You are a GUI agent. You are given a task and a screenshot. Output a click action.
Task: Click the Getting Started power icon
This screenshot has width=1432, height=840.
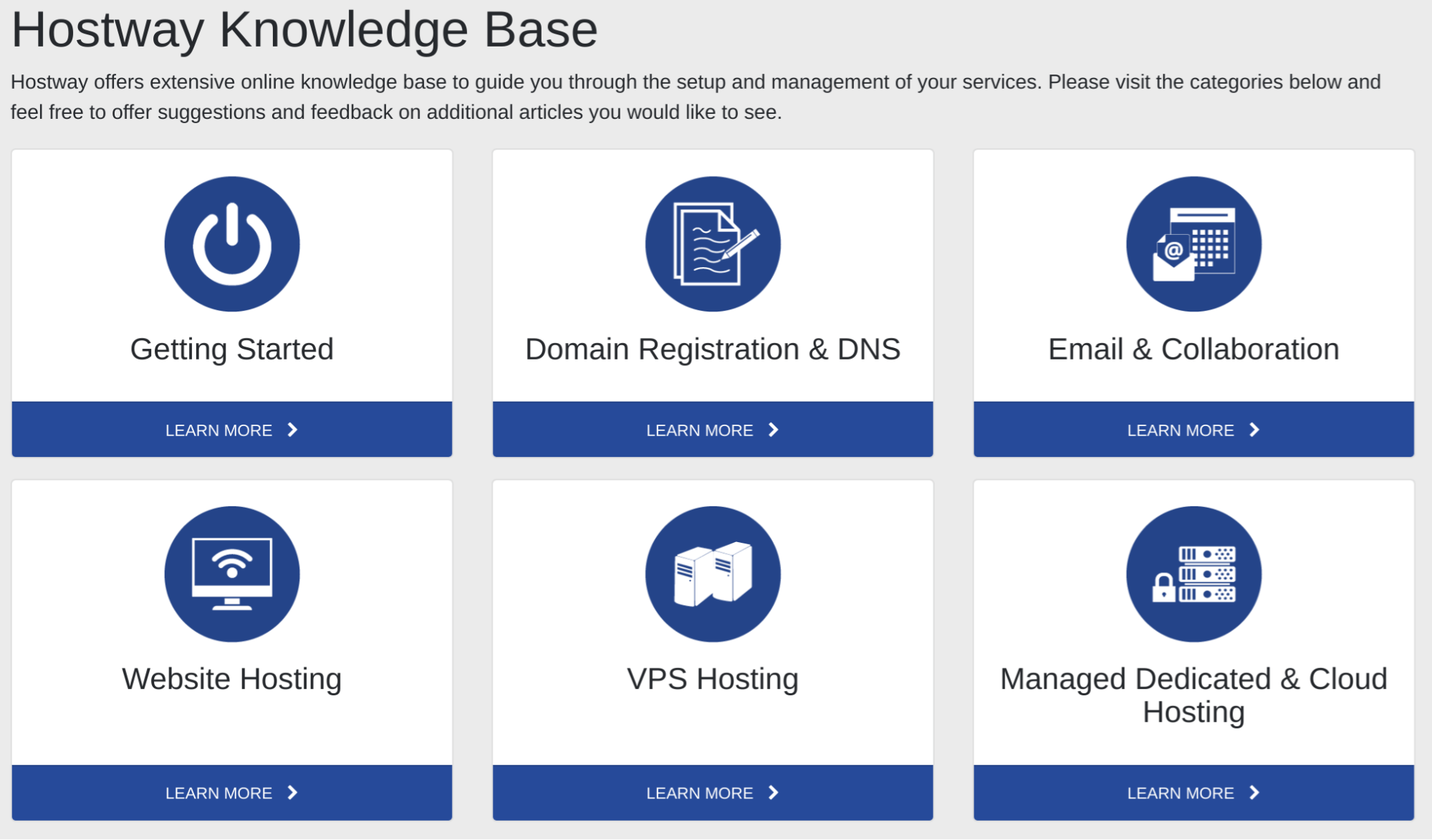[x=232, y=244]
